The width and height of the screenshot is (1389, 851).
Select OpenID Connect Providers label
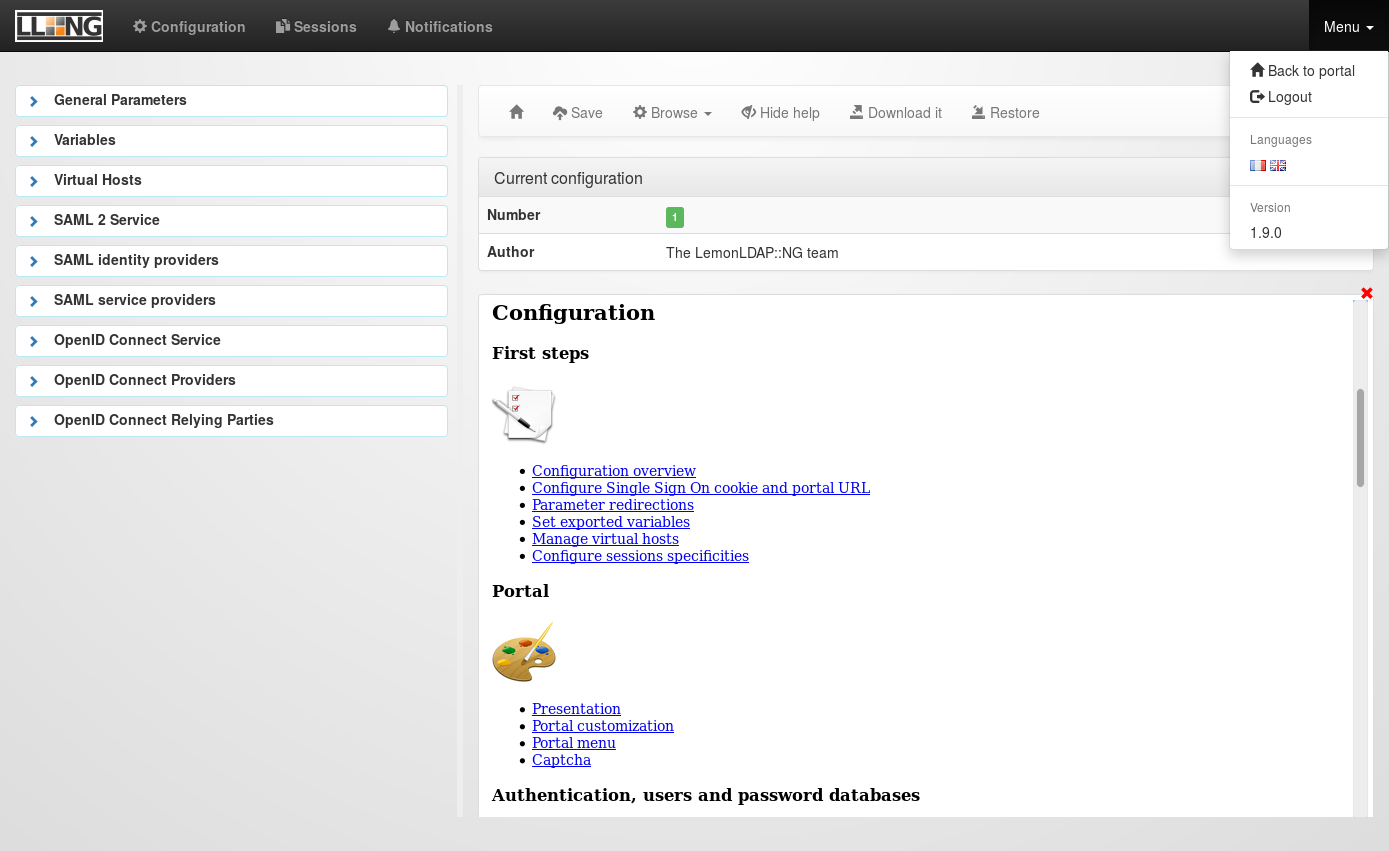point(145,380)
